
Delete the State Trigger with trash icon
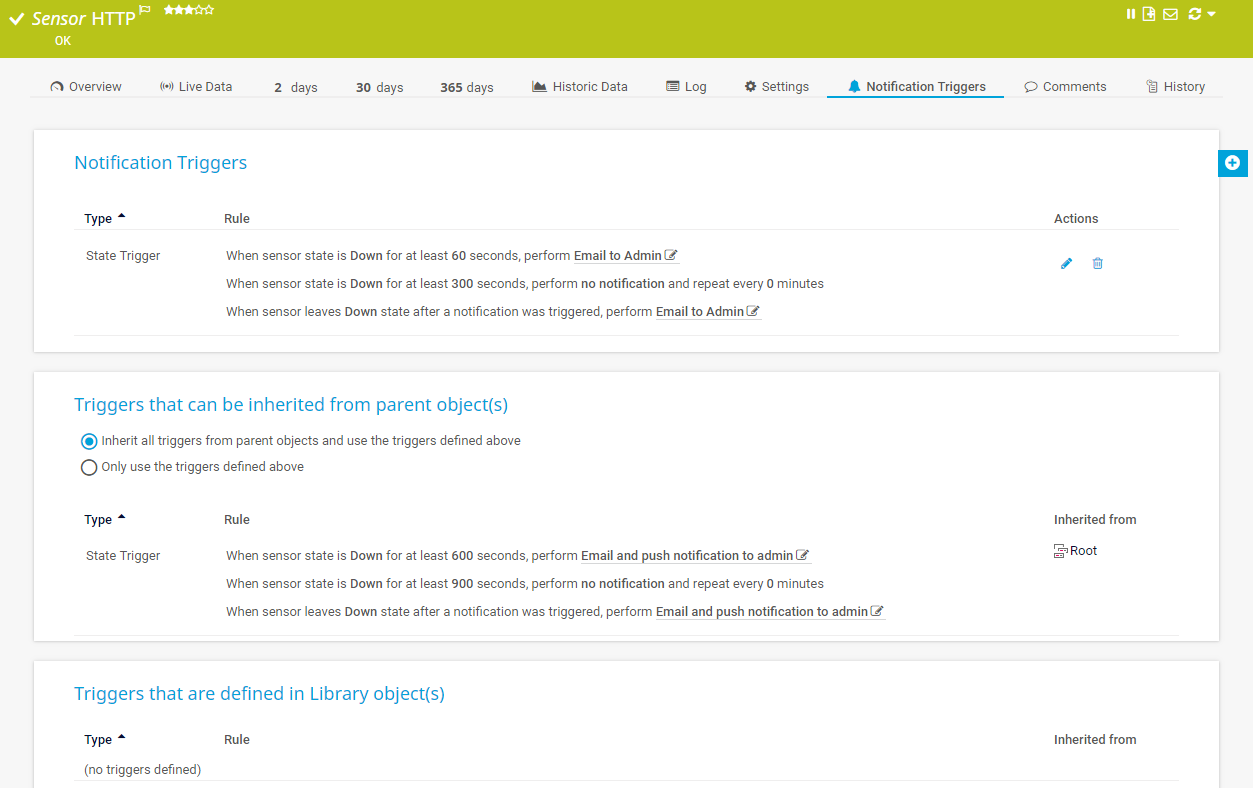pos(1097,263)
